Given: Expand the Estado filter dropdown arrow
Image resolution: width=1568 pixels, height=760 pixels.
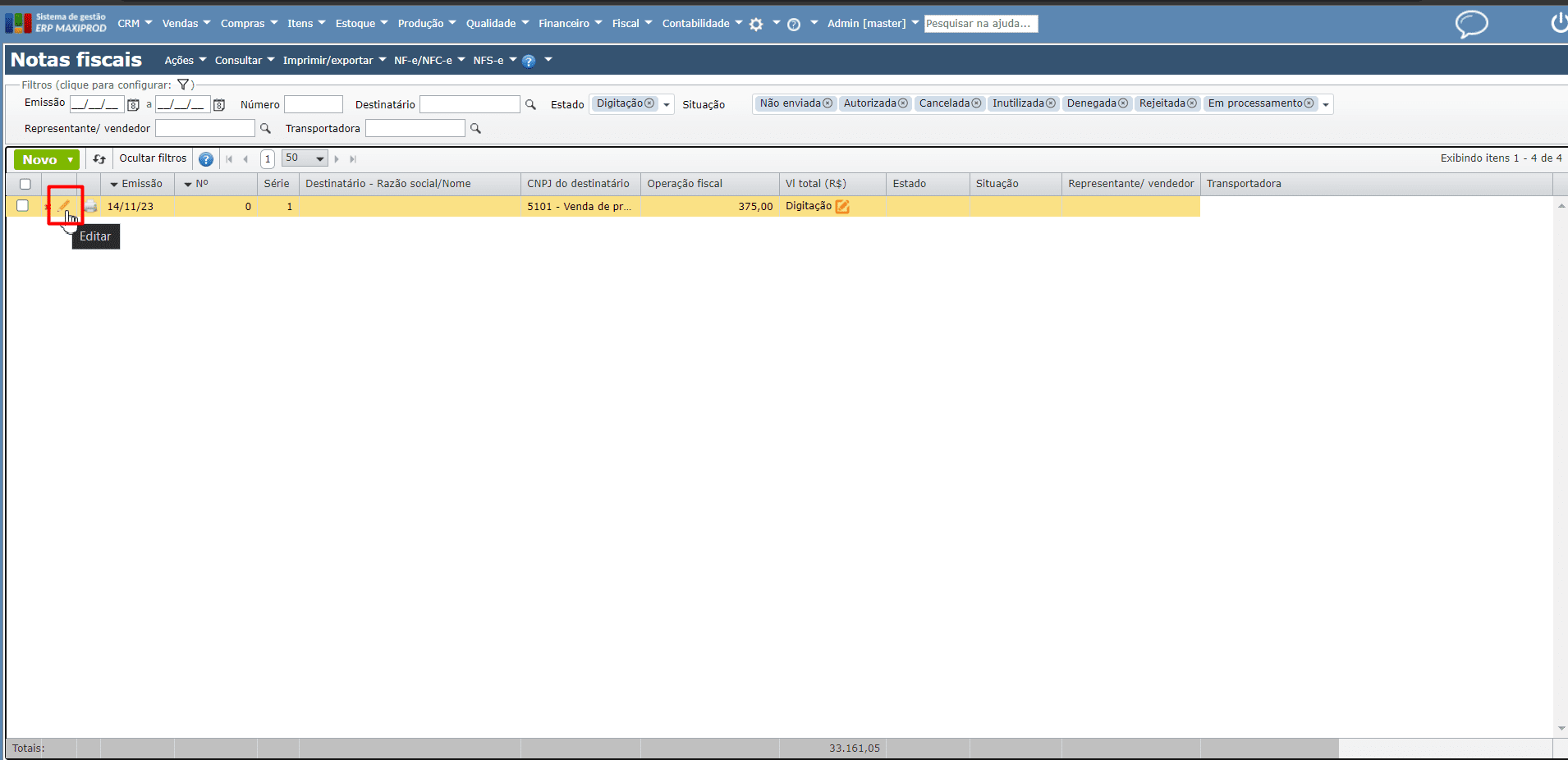Looking at the screenshot, I should [x=667, y=105].
